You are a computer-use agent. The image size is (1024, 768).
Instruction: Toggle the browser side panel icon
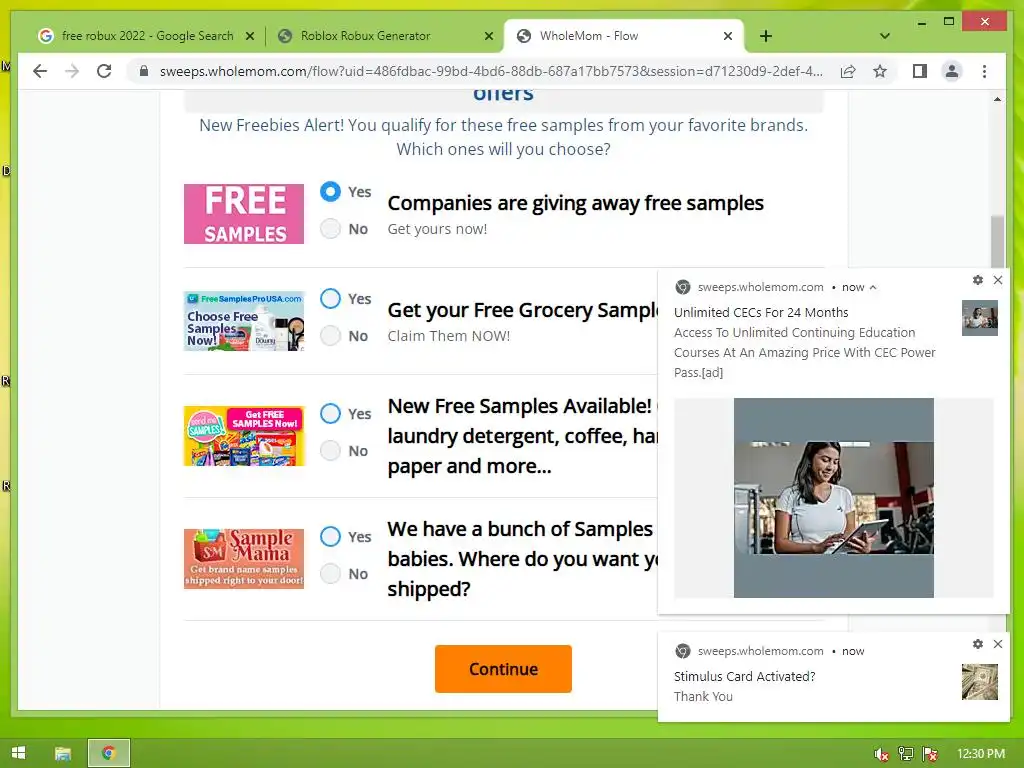point(920,71)
